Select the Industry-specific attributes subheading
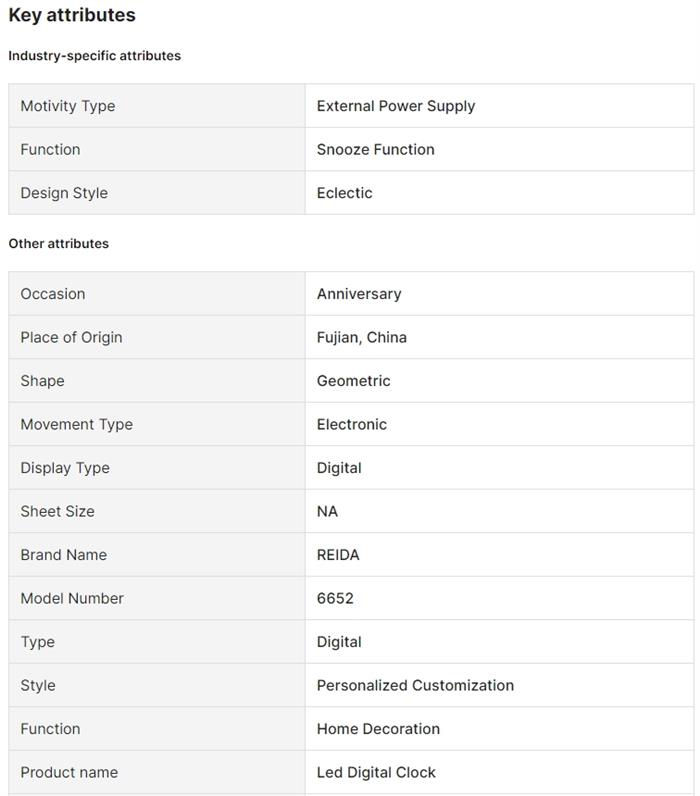This screenshot has width=700, height=796. tap(95, 56)
